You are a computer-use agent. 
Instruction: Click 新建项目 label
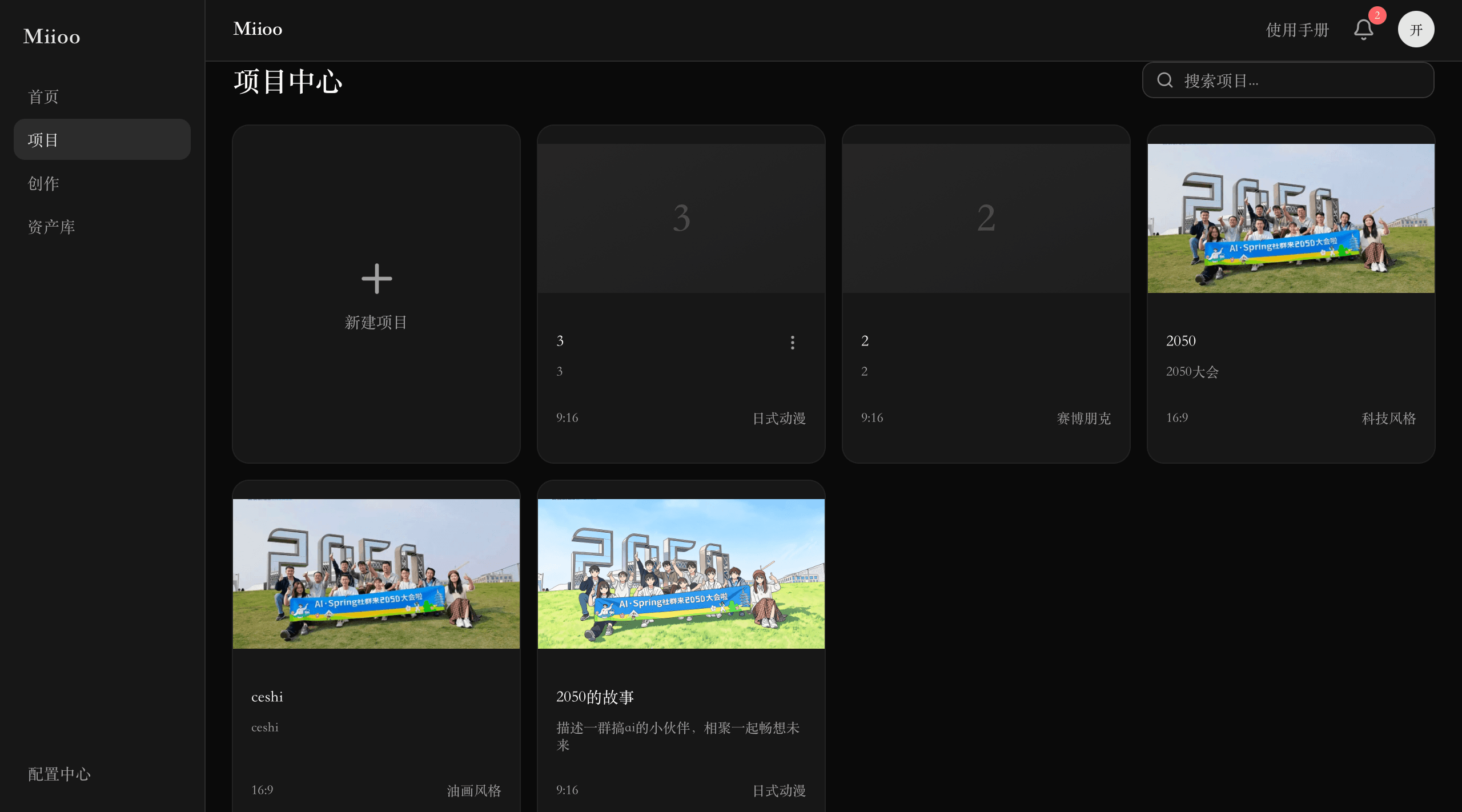pyautogui.click(x=376, y=322)
